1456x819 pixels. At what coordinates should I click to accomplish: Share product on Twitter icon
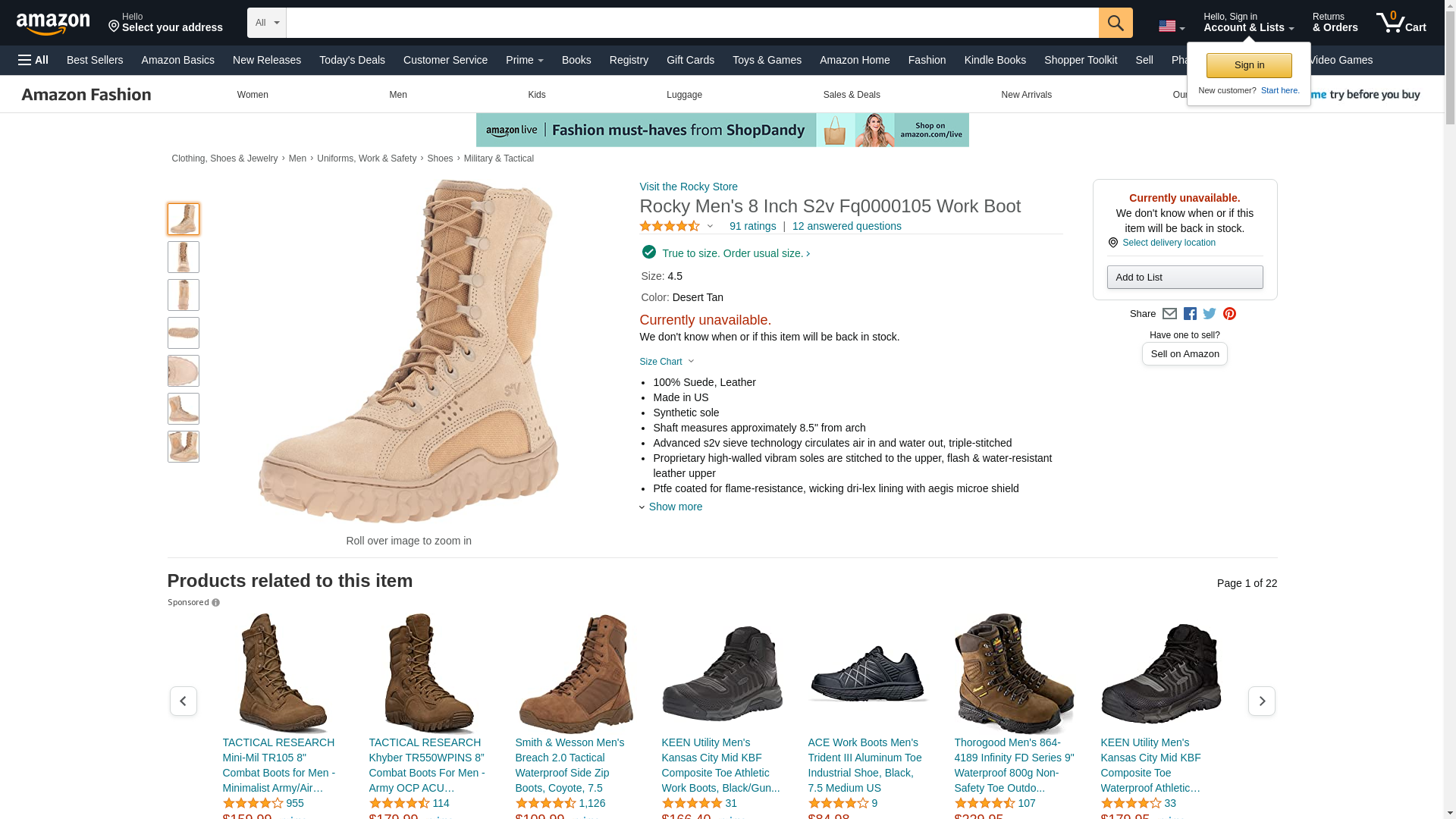tap(1210, 314)
